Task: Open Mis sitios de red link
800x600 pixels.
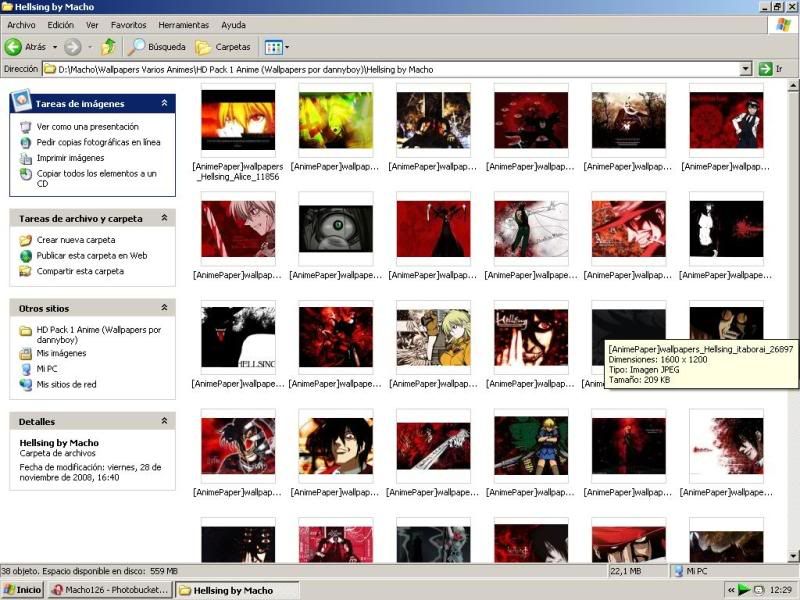Action: click(x=66, y=385)
